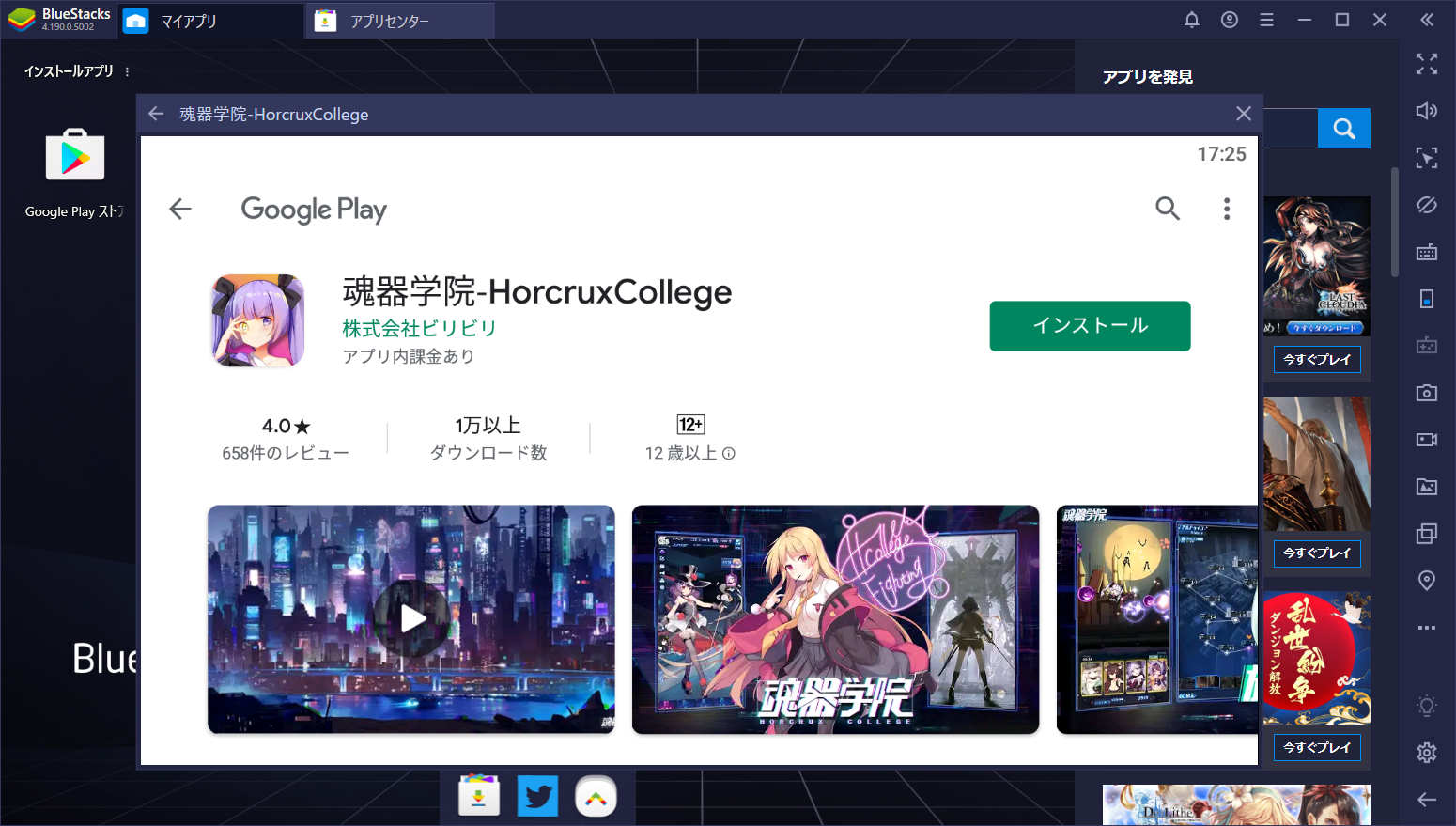Play the trailer video thumbnail
Screen dimensions: 1456x826
[x=411, y=619]
